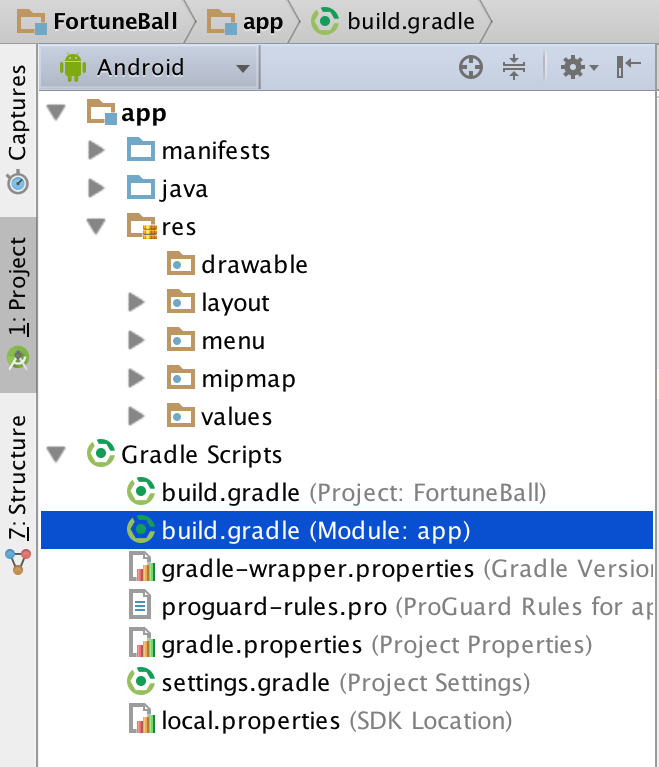Select gradle.properties (Project Properties)
Image resolution: width=659 pixels, height=767 pixels.
pos(347,644)
